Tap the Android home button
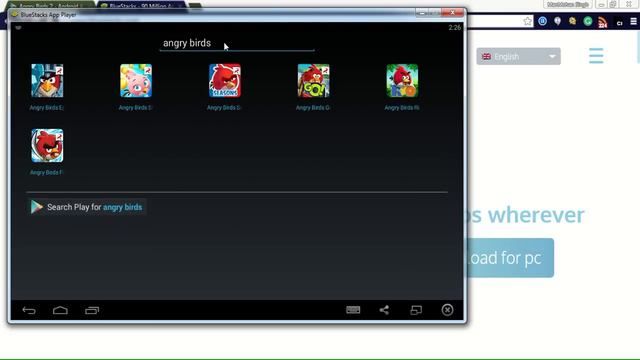 pos(60,311)
